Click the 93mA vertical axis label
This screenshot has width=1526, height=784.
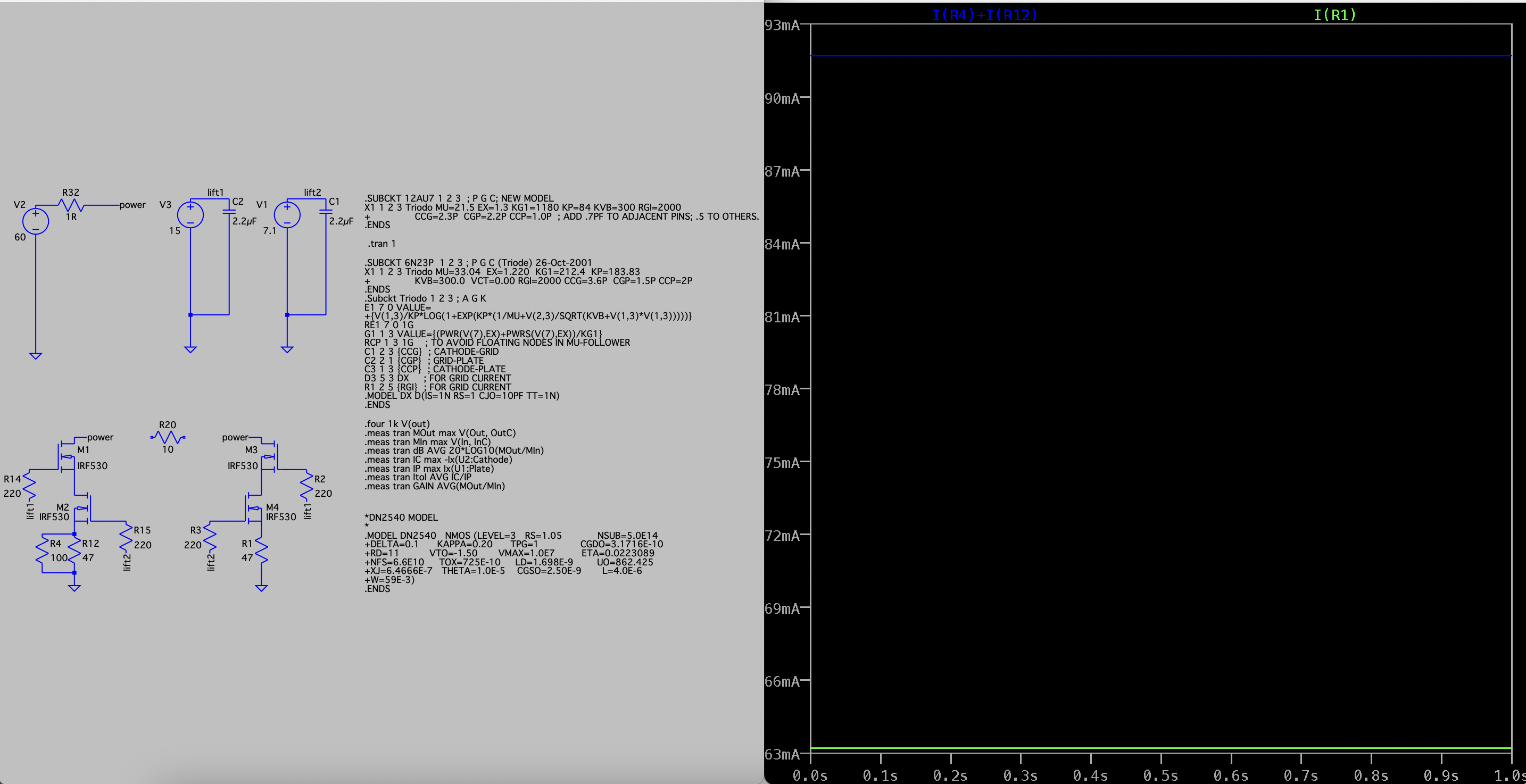782,26
